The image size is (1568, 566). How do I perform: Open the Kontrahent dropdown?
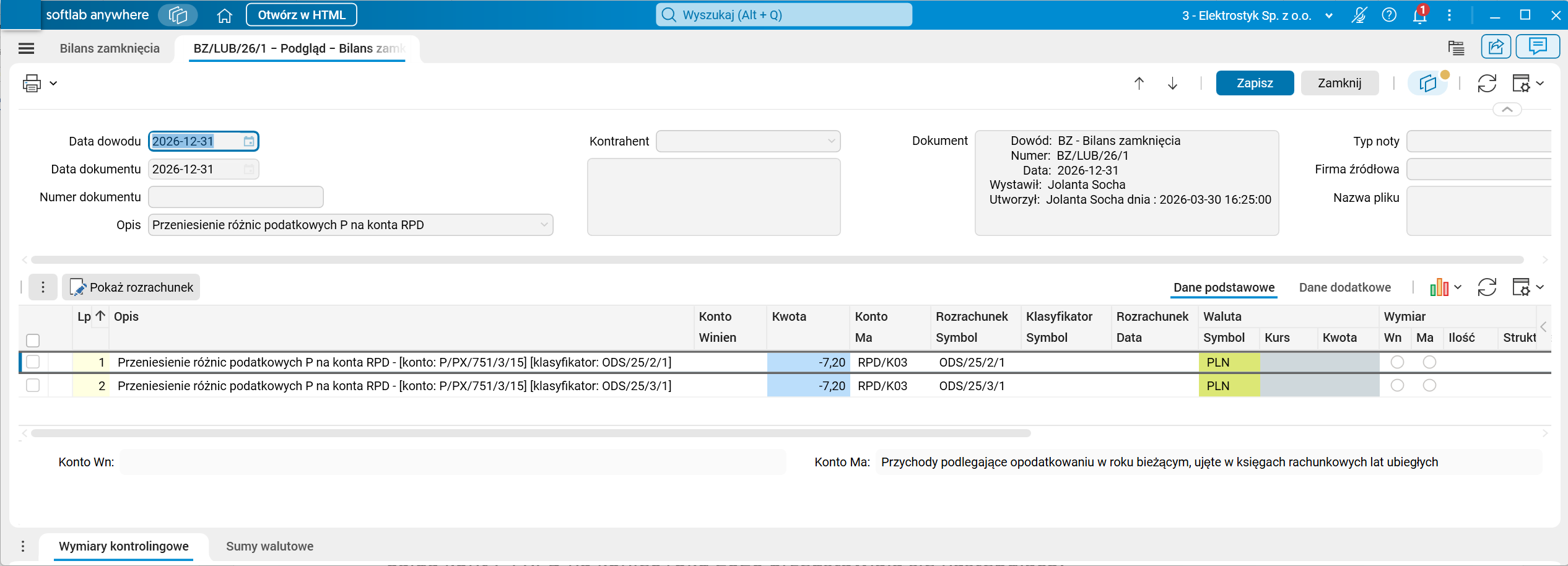pos(831,141)
